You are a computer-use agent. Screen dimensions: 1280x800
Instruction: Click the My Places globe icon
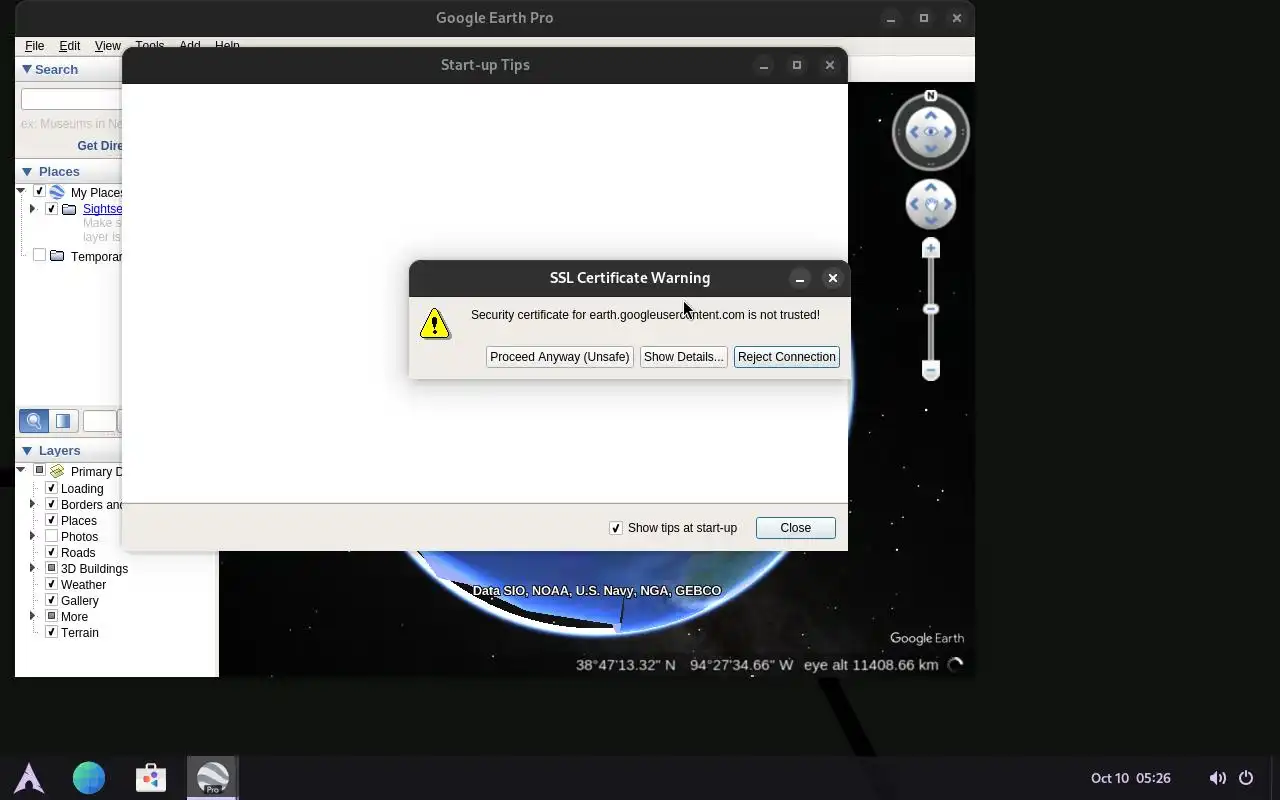coord(57,192)
